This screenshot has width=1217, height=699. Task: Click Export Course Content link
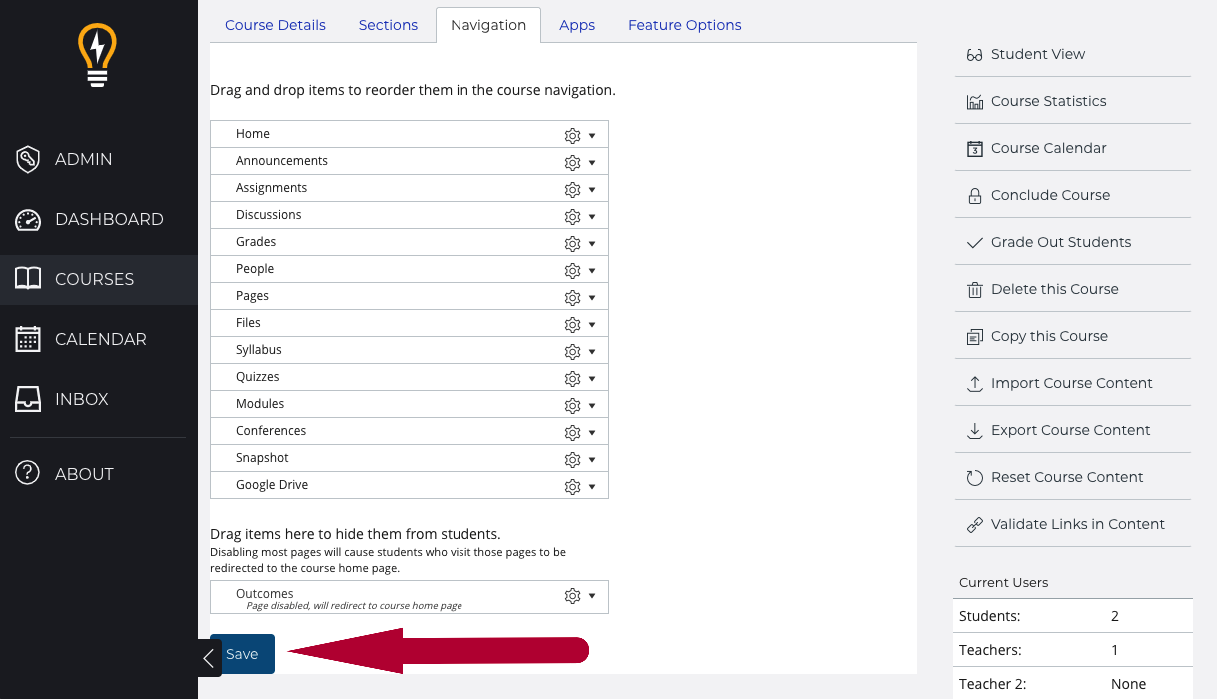coord(1070,430)
